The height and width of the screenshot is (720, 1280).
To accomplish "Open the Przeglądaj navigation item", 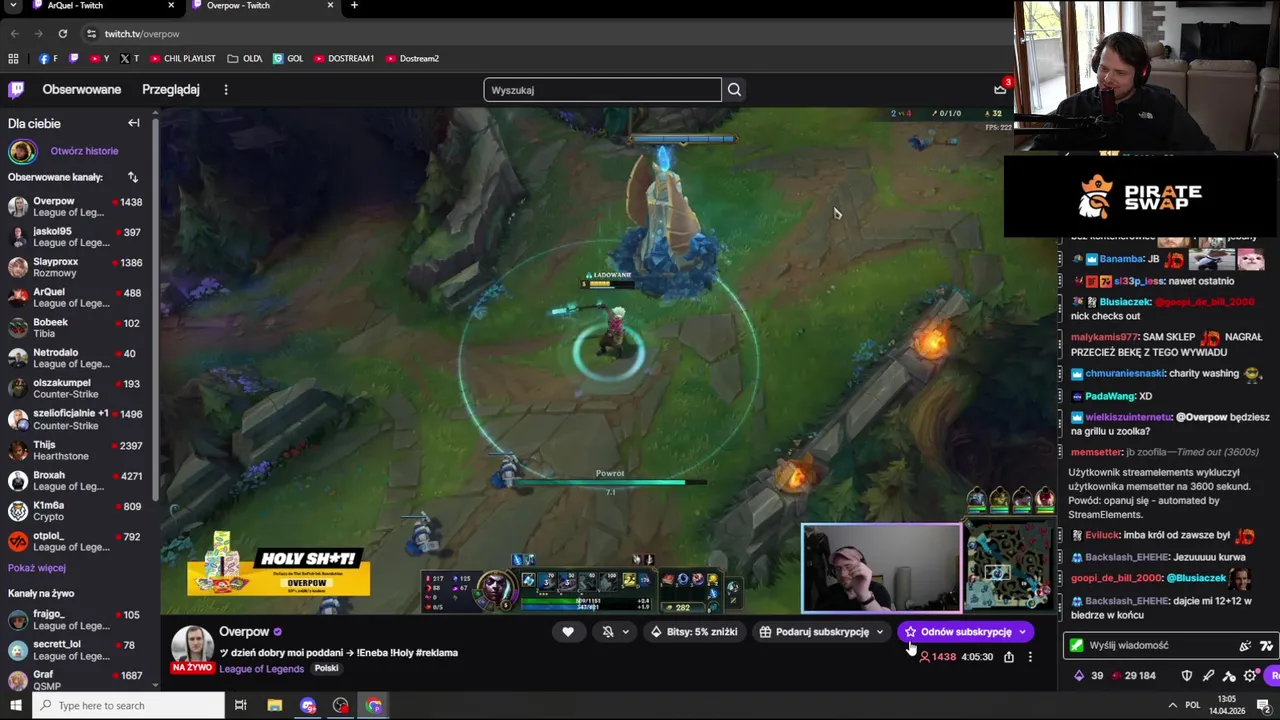I will pyautogui.click(x=171, y=90).
